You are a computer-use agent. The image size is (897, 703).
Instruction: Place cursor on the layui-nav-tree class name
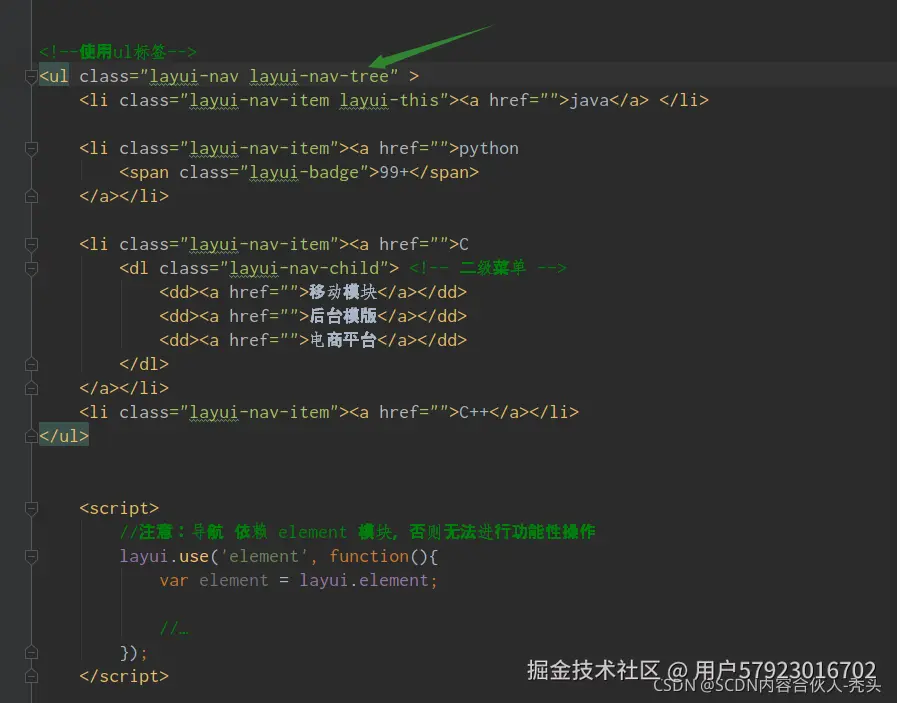(319, 76)
